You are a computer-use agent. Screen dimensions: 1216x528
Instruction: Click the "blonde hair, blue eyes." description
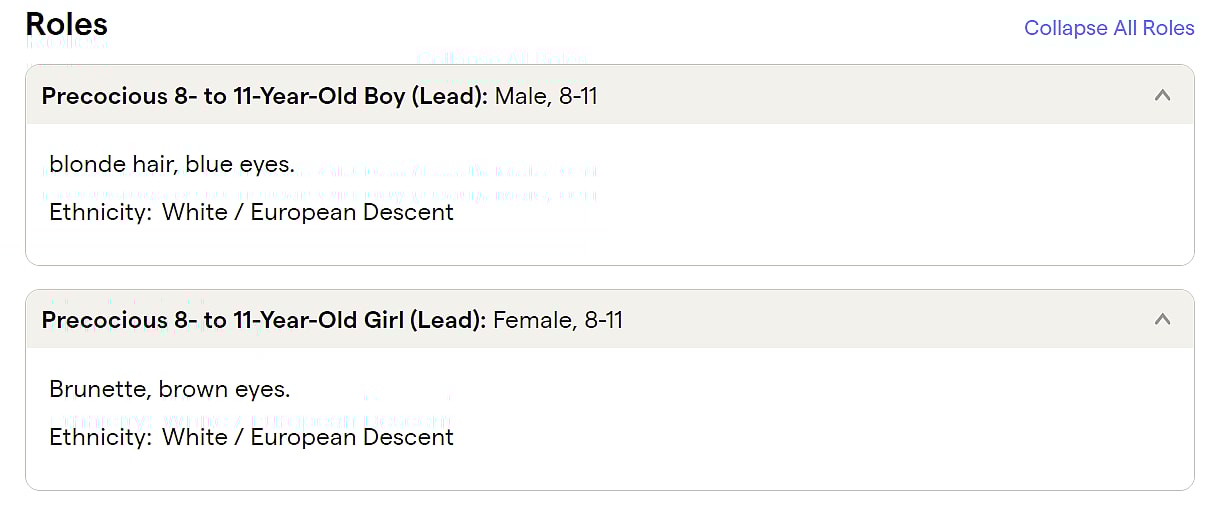(172, 164)
